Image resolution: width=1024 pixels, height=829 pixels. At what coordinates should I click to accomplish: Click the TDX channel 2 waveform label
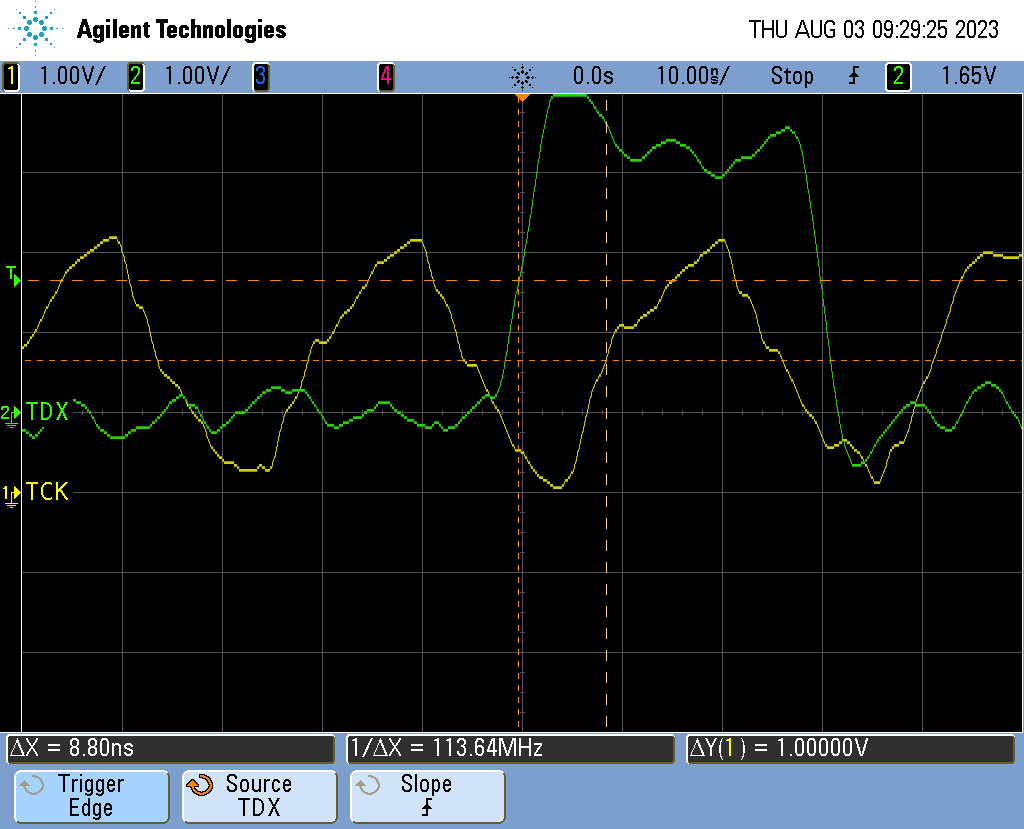[47, 411]
